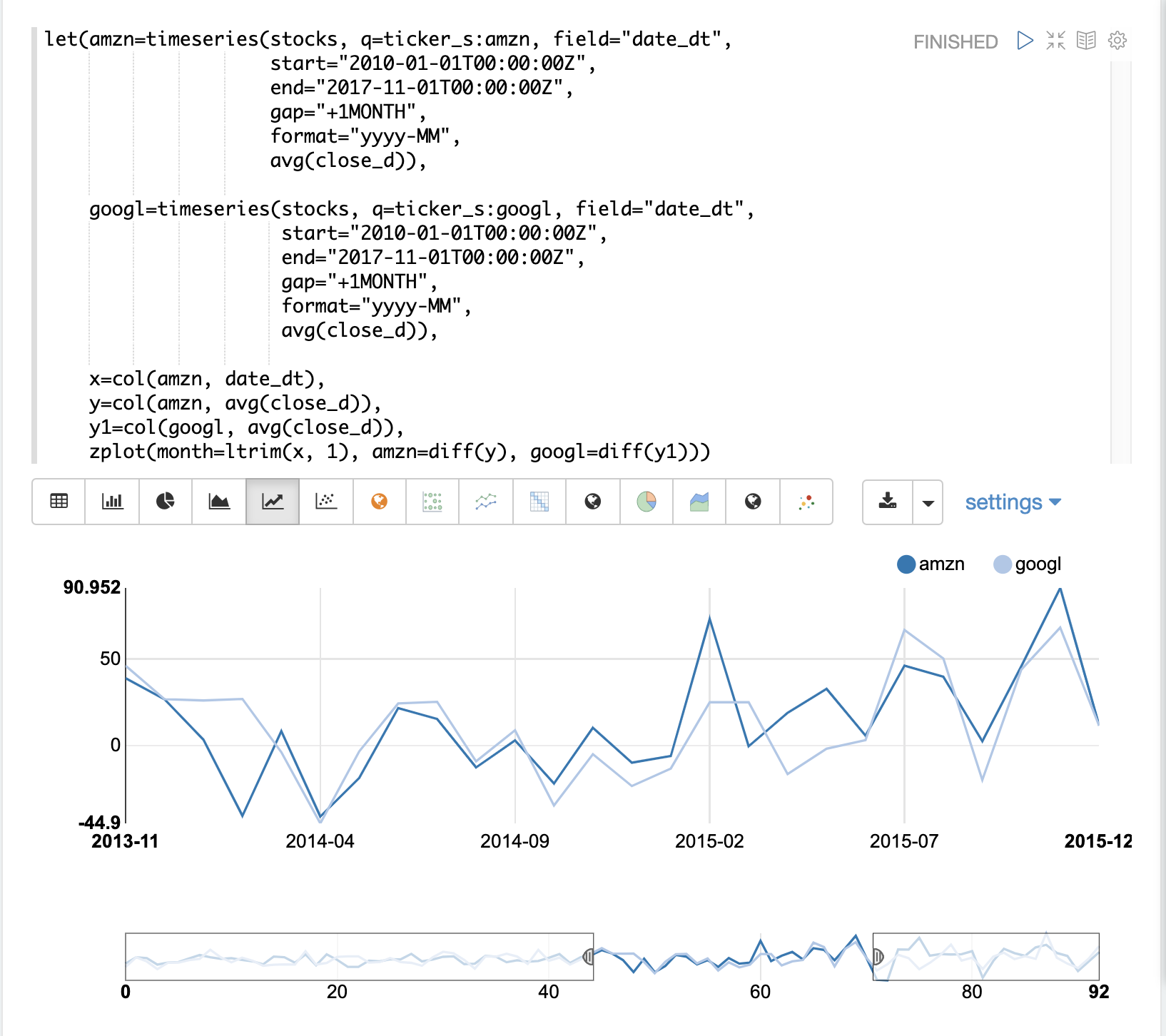This screenshot has width=1166, height=1036.
Task: Click the active line chart button
Action: click(x=273, y=502)
